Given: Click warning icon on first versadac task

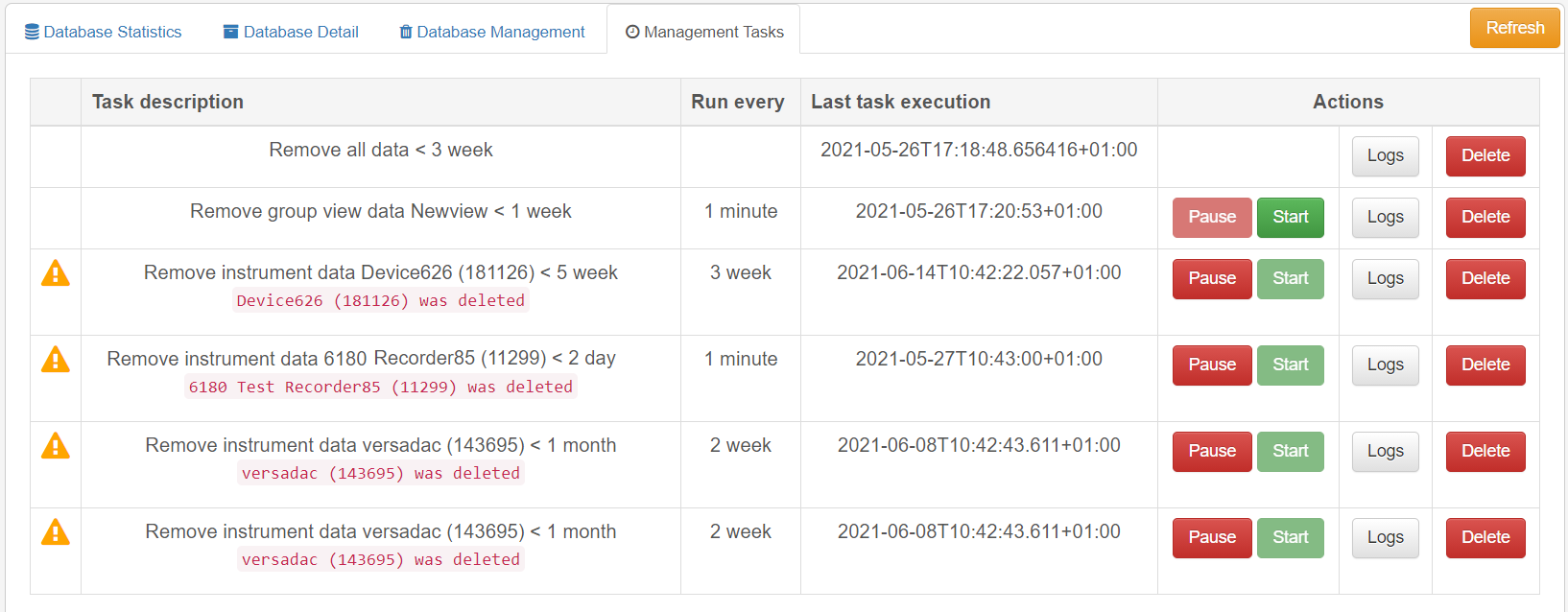Looking at the screenshot, I should point(56,446).
